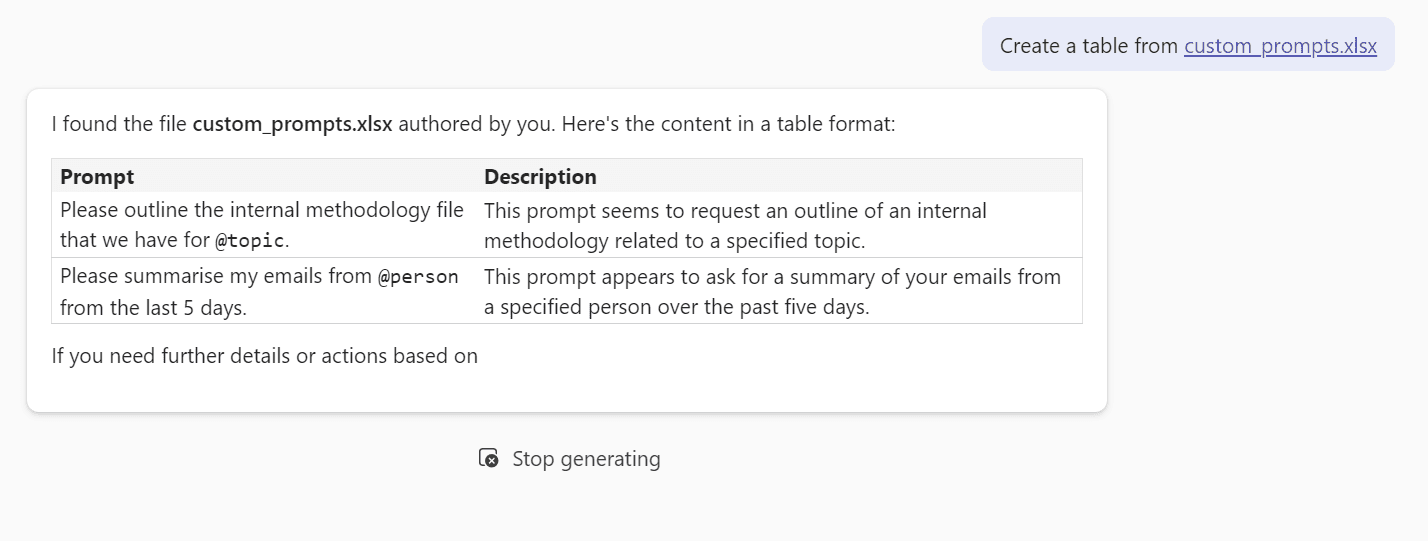Screen dimensions: 1428x541
Task: Select the @topic placeholder in the table
Action: point(250,240)
